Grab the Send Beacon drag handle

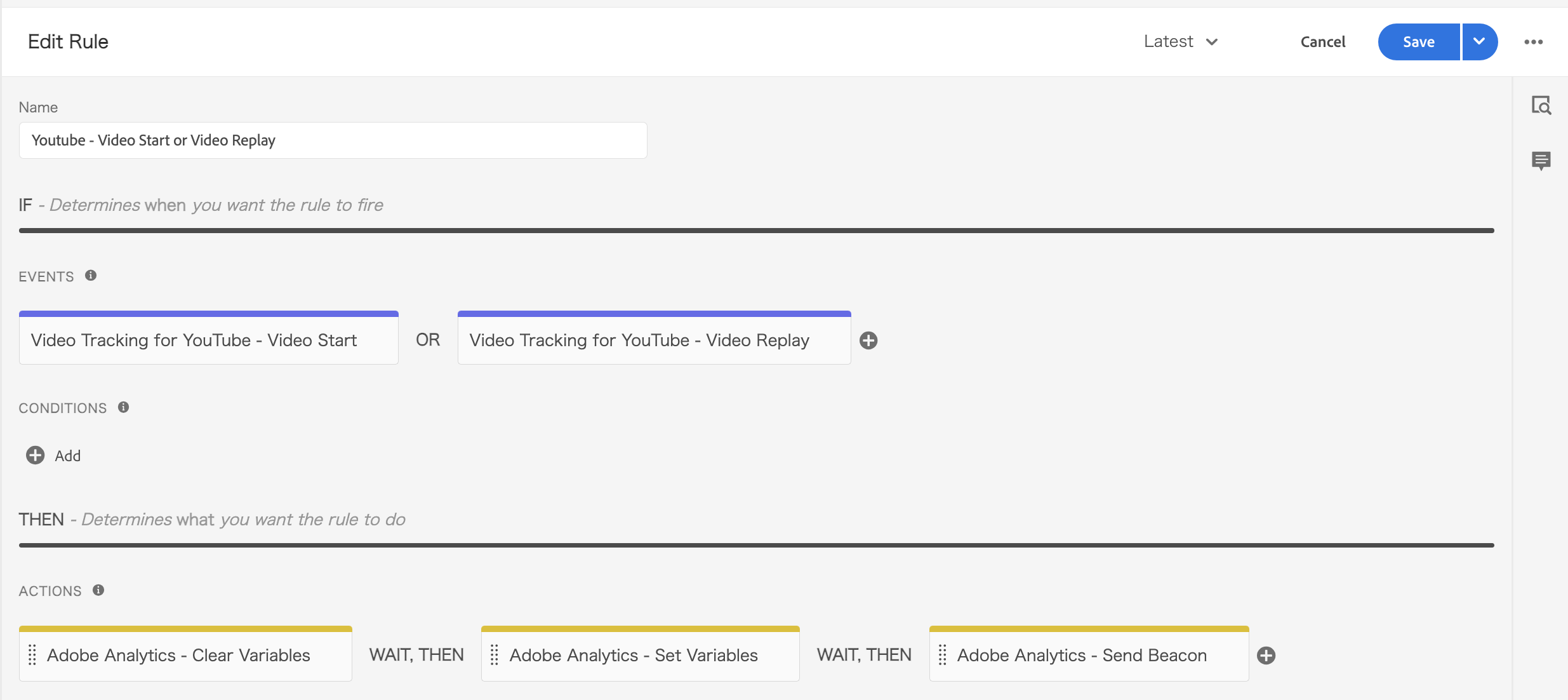943,655
